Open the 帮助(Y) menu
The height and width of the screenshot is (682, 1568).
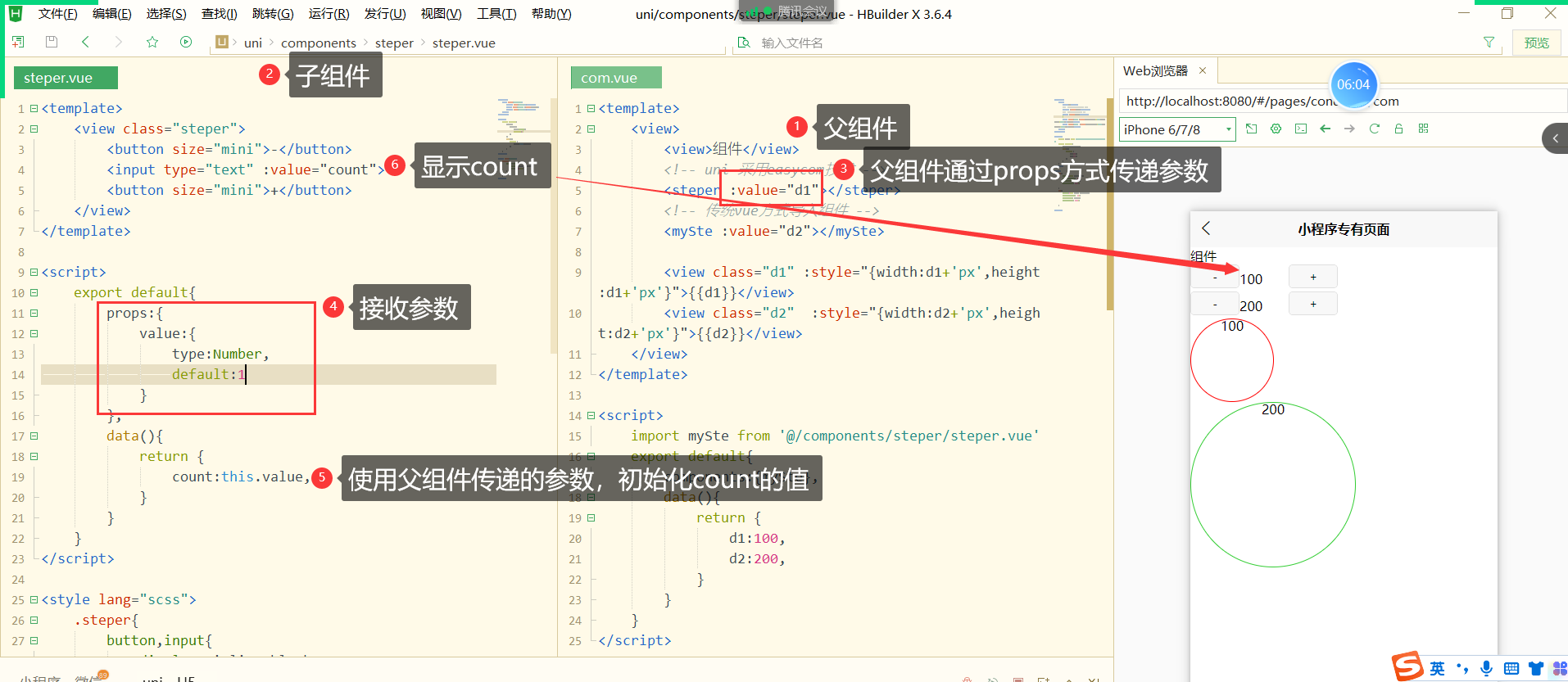point(551,14)
